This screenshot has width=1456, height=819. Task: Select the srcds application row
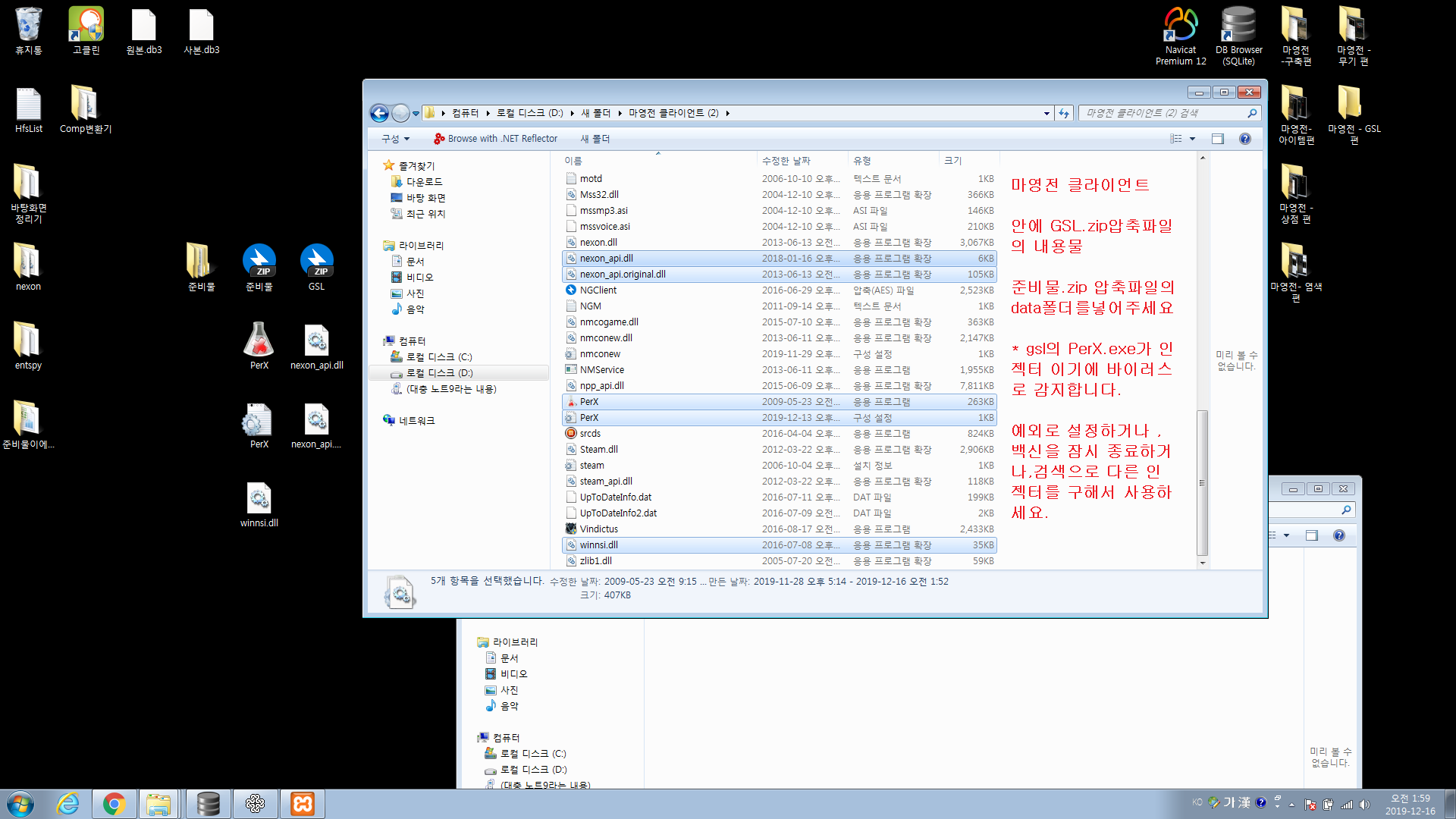tap(780, 434)
